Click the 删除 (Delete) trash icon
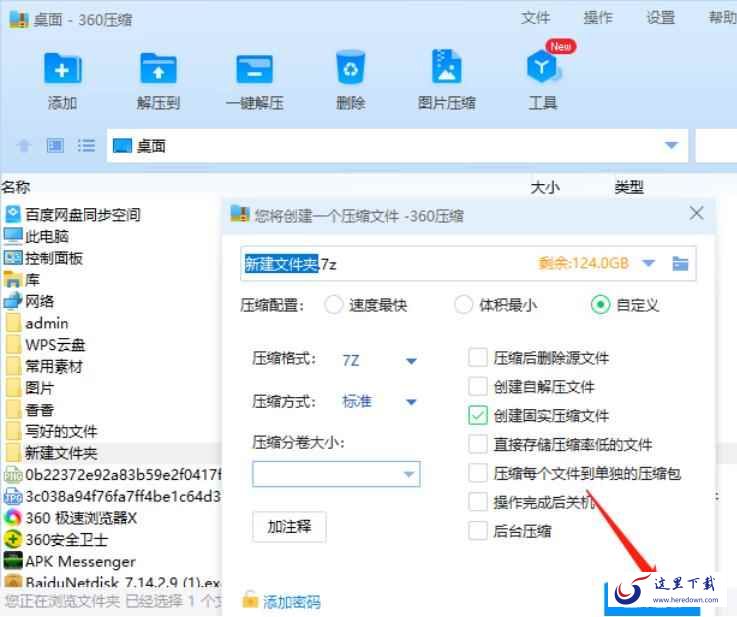 coord(351,68)
